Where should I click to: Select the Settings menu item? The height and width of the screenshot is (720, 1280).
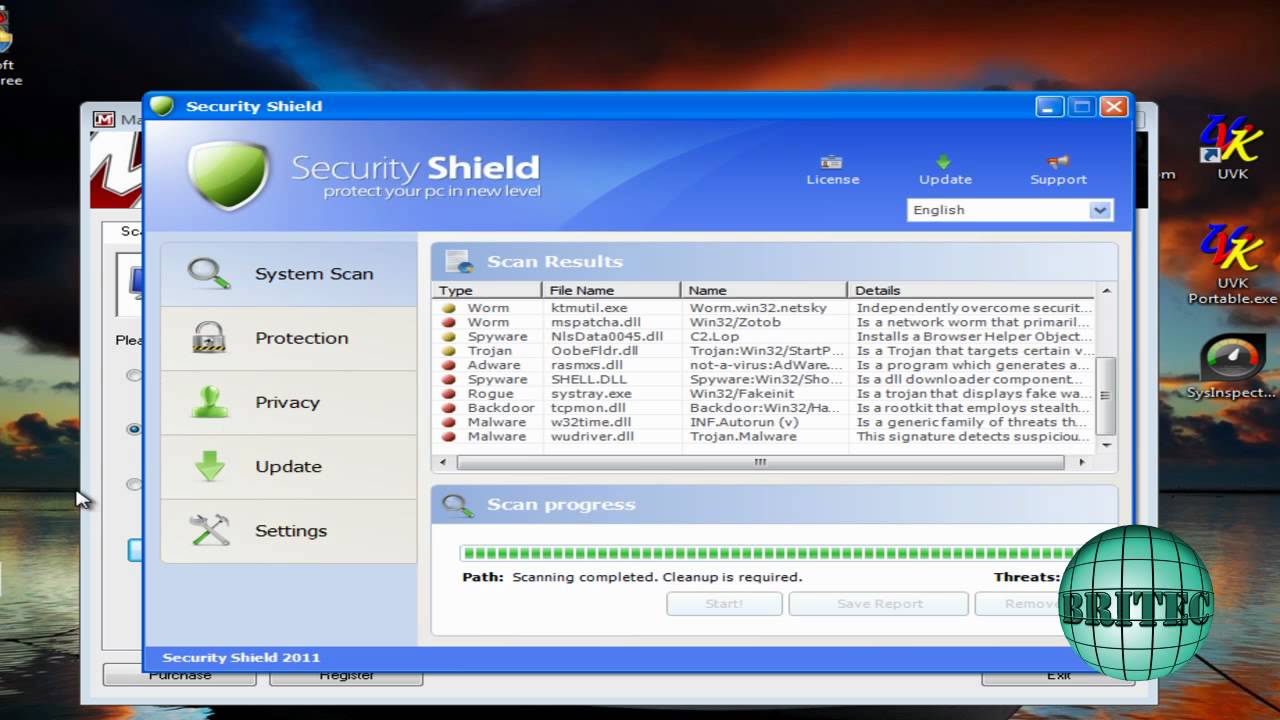tap(289, 530)
